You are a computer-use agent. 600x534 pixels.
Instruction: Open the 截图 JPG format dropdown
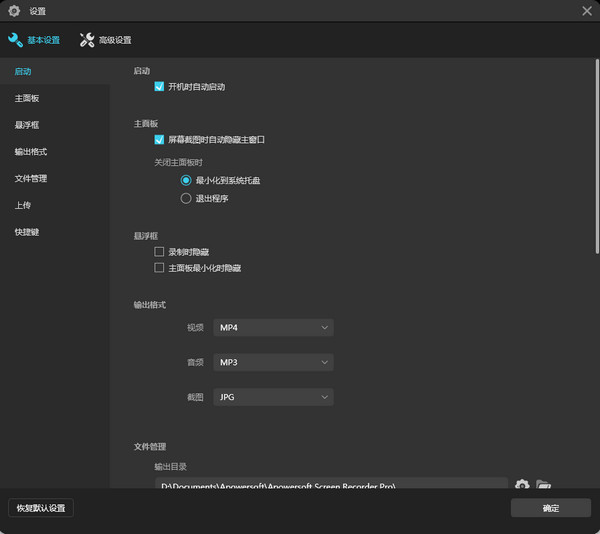pos(273,397)
